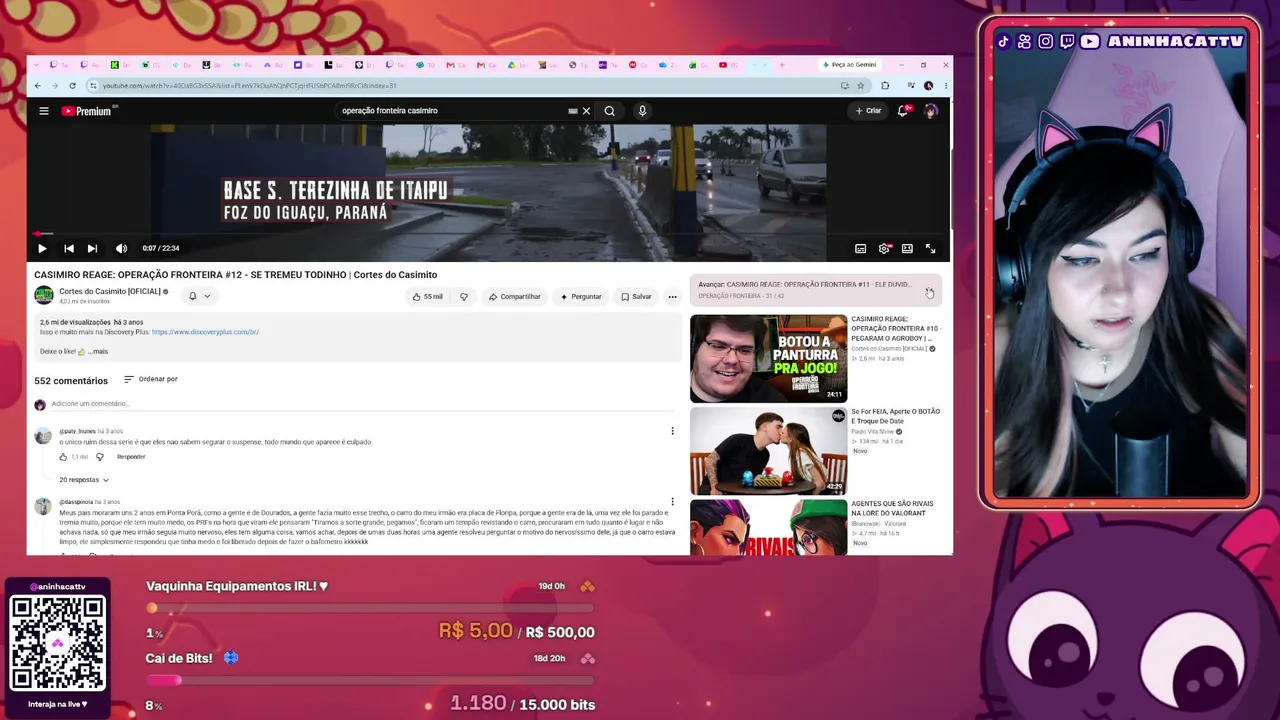Go back in the browser
Viewport: 1280px width, 720px height.
pyautogui.click(x=37, y=86)
